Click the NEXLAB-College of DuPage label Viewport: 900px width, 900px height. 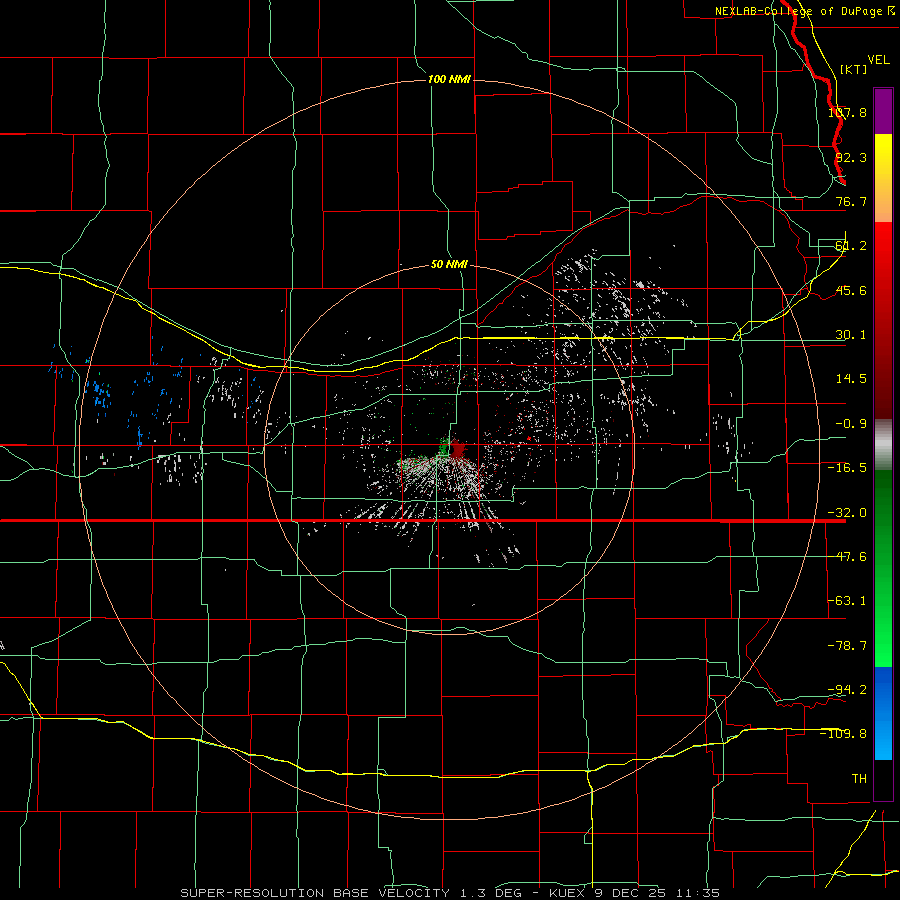[805, 11]
